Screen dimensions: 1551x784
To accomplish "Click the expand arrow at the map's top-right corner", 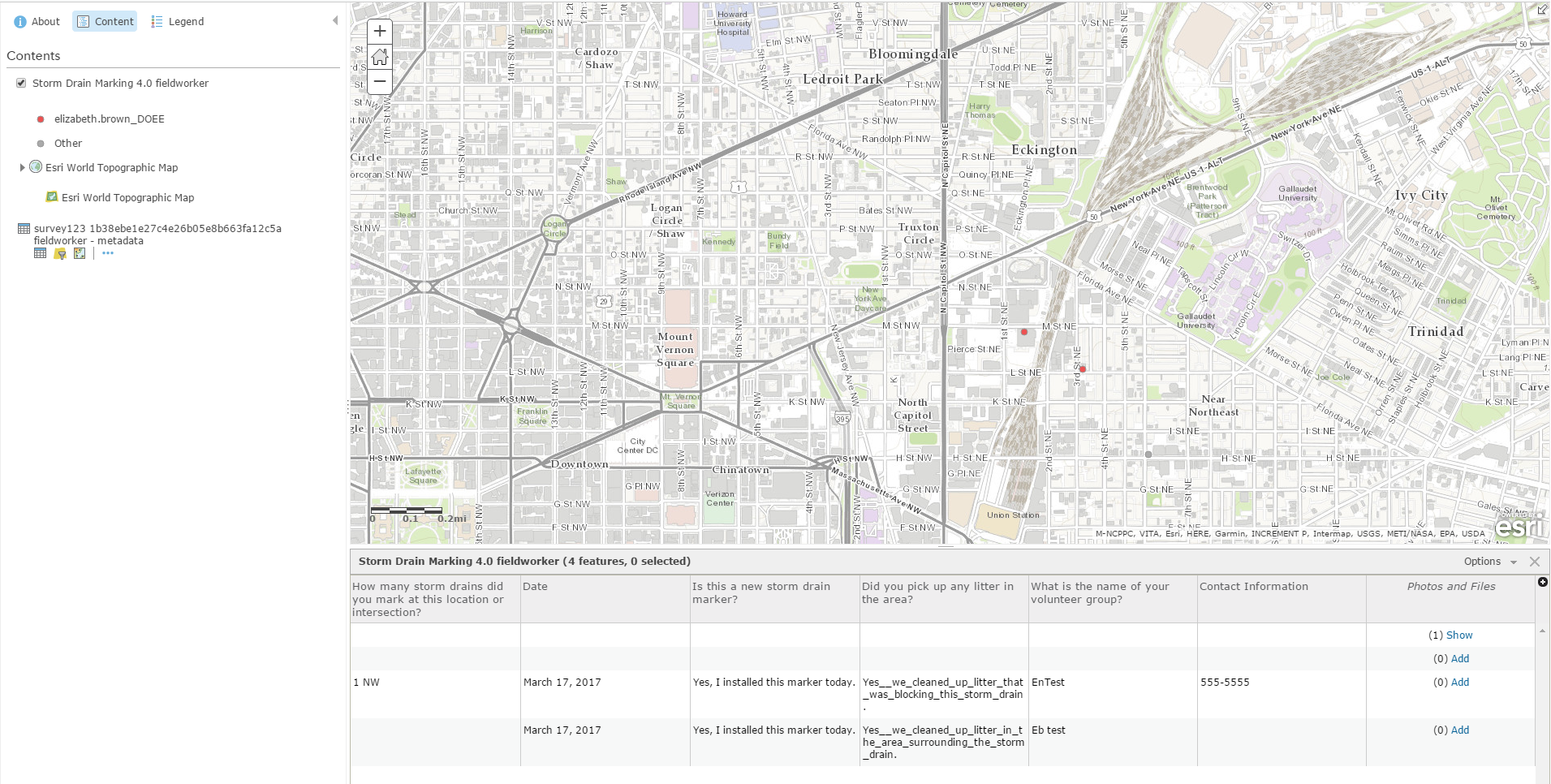I will click(1542, 10).
